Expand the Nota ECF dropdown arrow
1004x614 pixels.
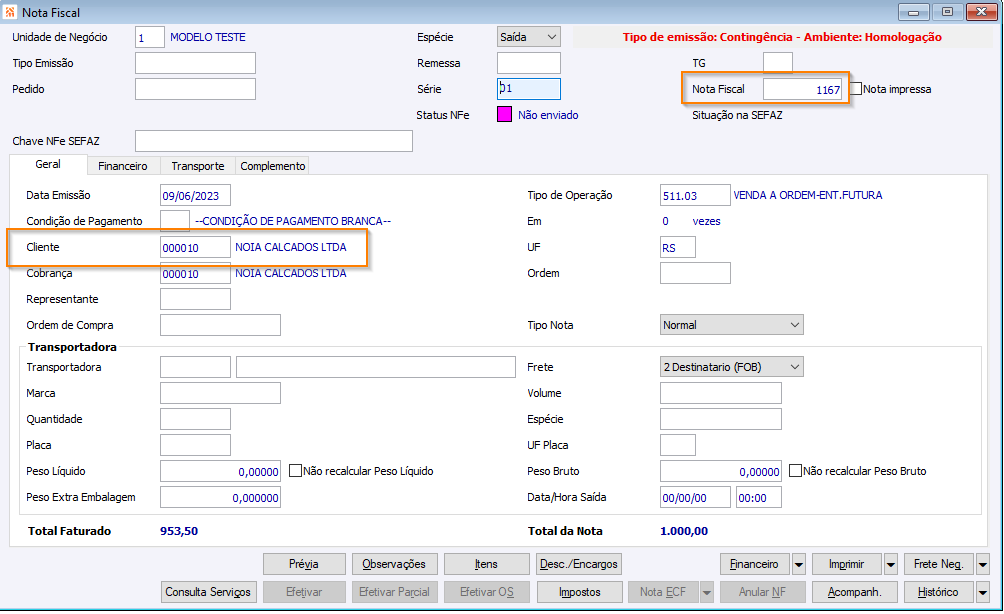tap(706, 592)
